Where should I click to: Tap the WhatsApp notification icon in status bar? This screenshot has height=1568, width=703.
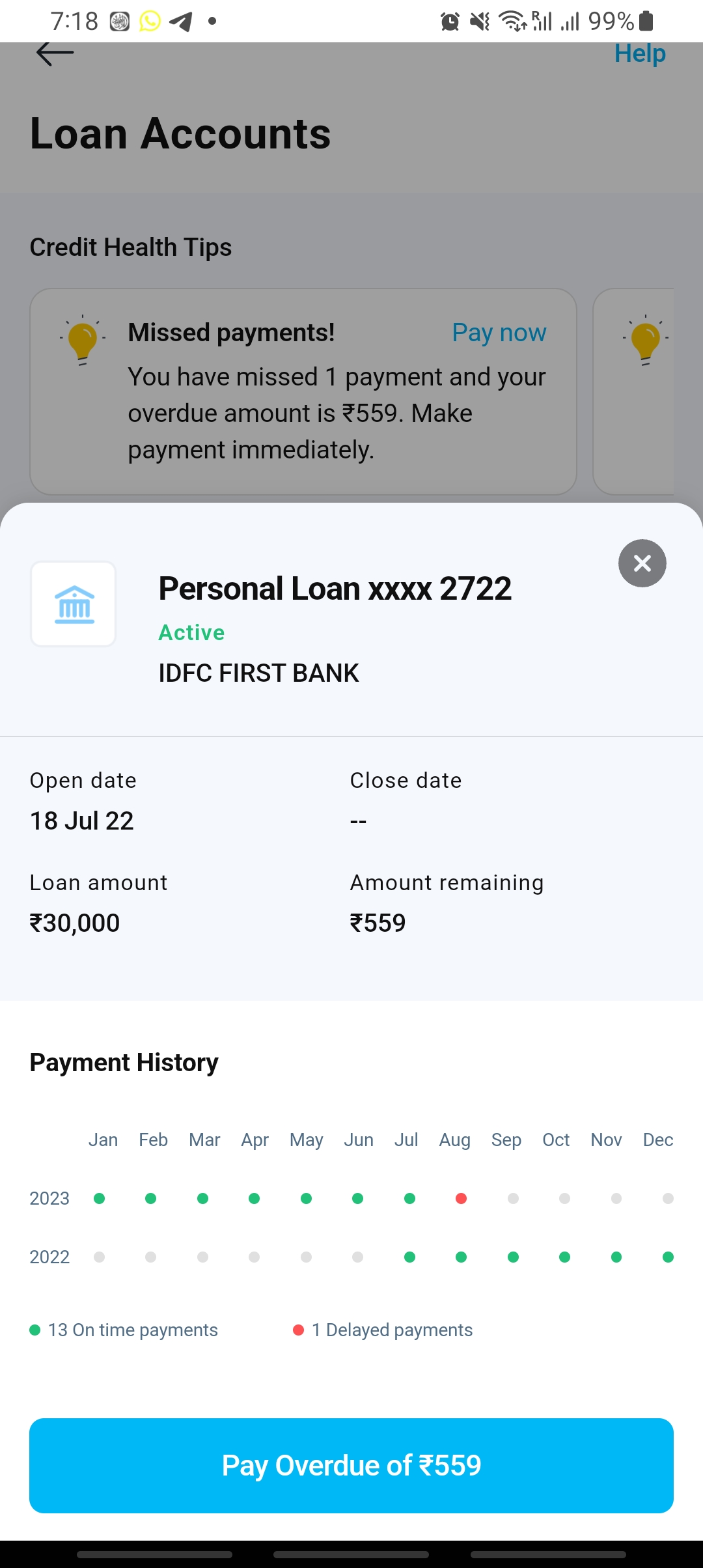click(150, 21)
